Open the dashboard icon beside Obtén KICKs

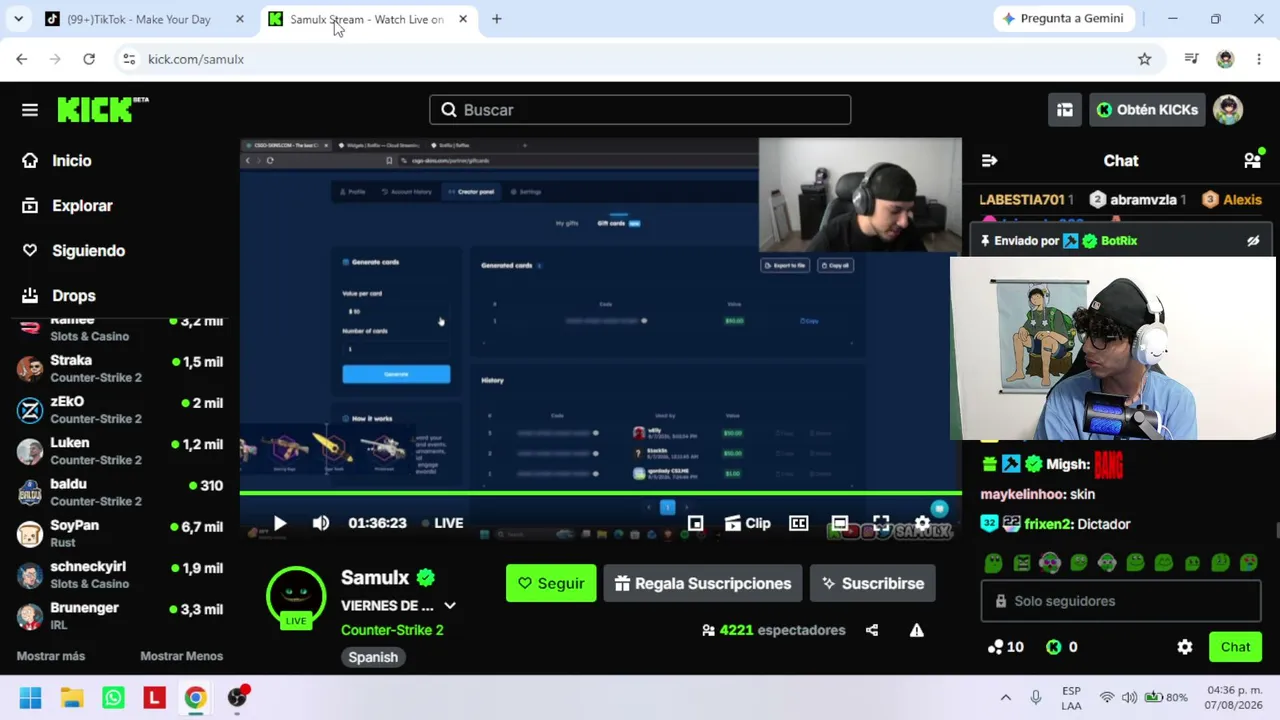point(1065,110)
